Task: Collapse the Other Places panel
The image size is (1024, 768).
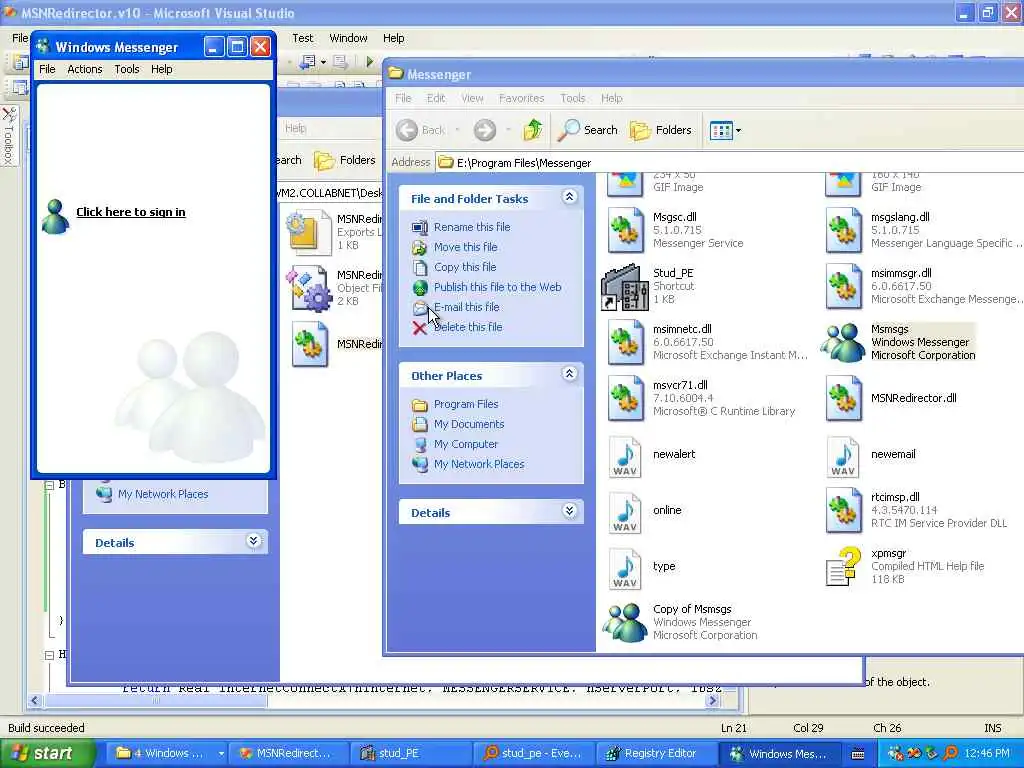Action: tap(569, 374)
